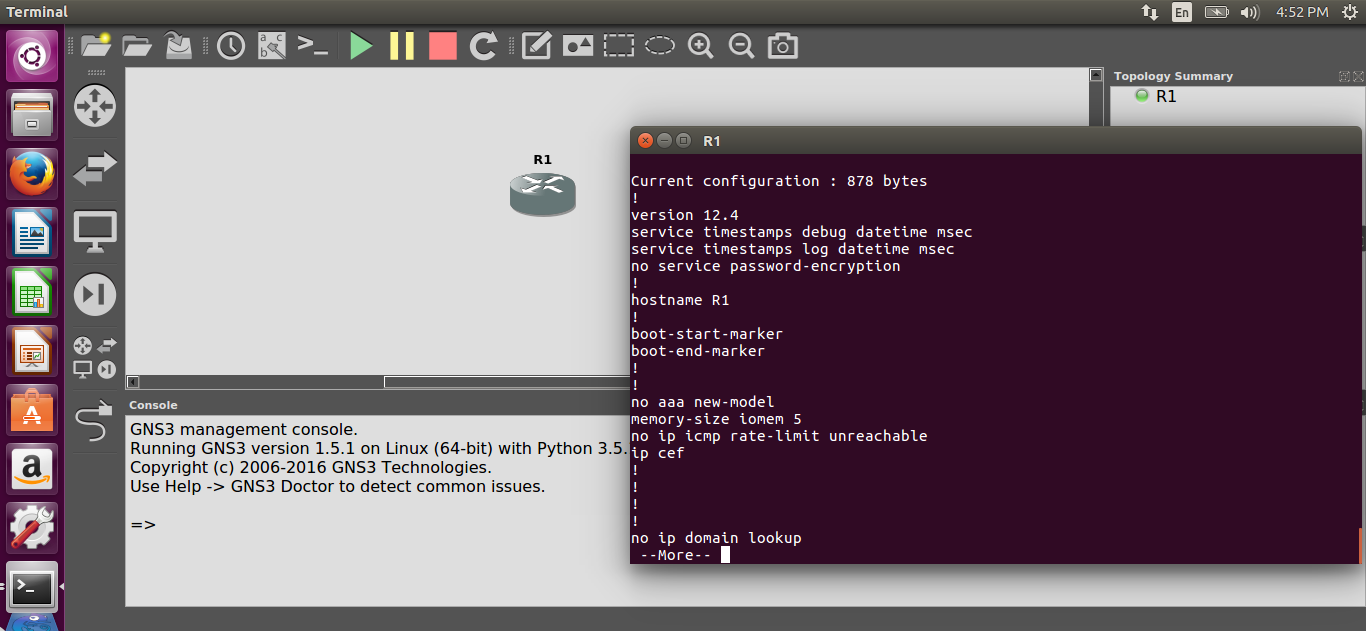Suspend all devices with yellow pause button
Screen dimensions: 1366x631
[402, 46]
